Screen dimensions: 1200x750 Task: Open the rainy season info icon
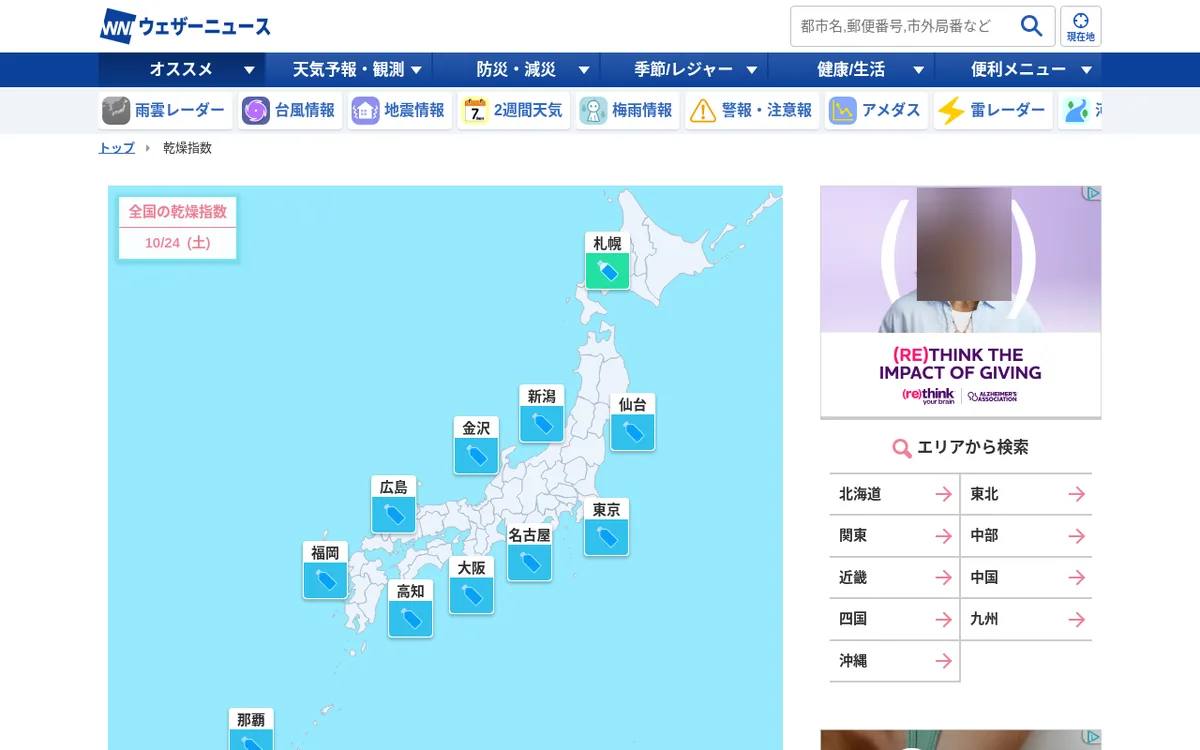594,110
